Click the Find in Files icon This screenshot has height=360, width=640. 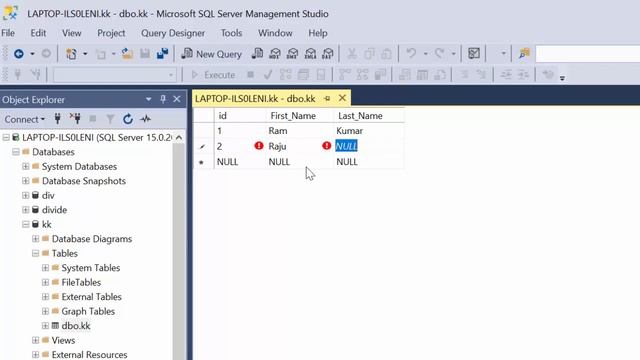tap(524, 53)
